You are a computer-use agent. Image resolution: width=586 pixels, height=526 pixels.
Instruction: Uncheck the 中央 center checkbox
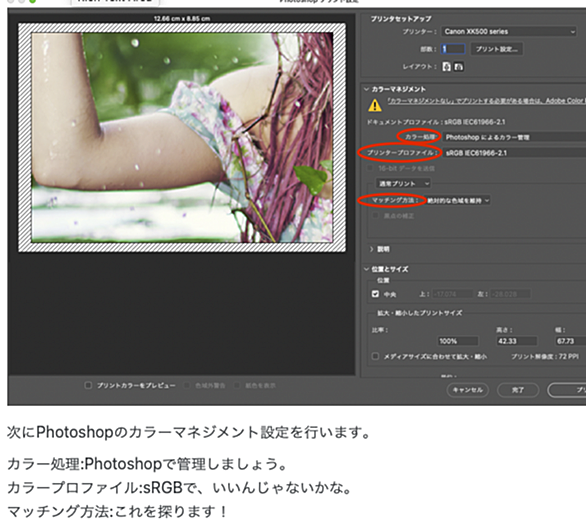pyautogui.click(x=375, y=294)
